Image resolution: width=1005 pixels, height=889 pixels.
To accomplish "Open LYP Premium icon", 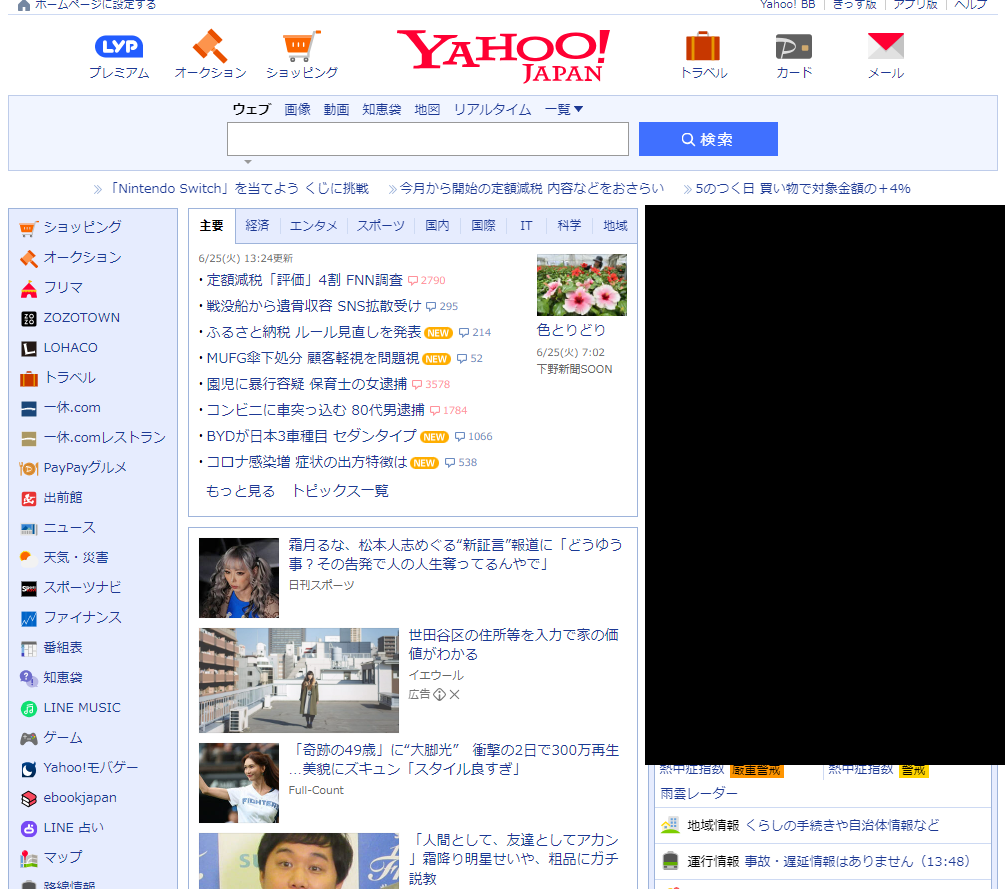I will point(119,47).
